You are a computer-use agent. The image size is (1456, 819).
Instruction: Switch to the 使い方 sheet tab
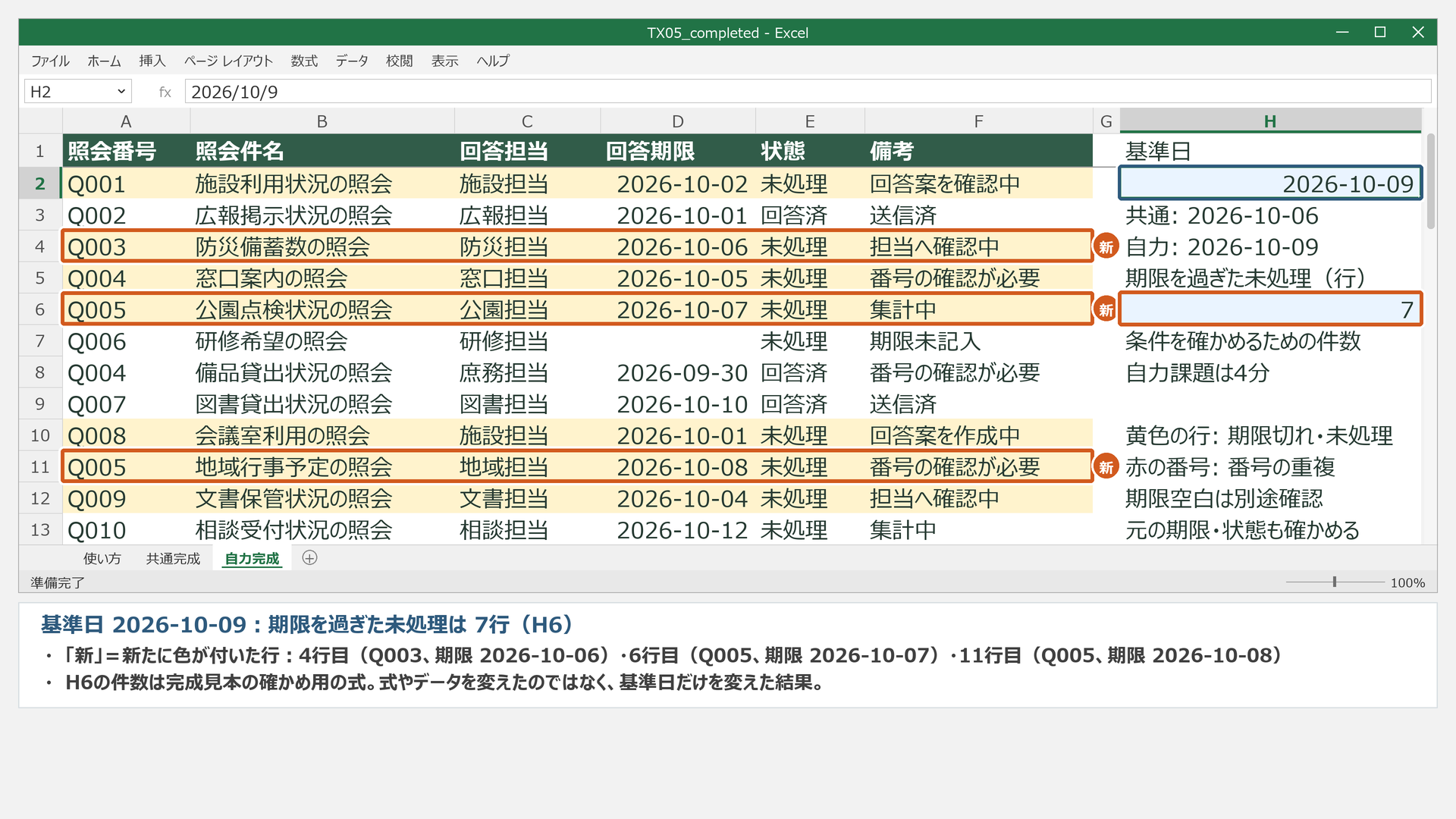[x=102, y=558]
